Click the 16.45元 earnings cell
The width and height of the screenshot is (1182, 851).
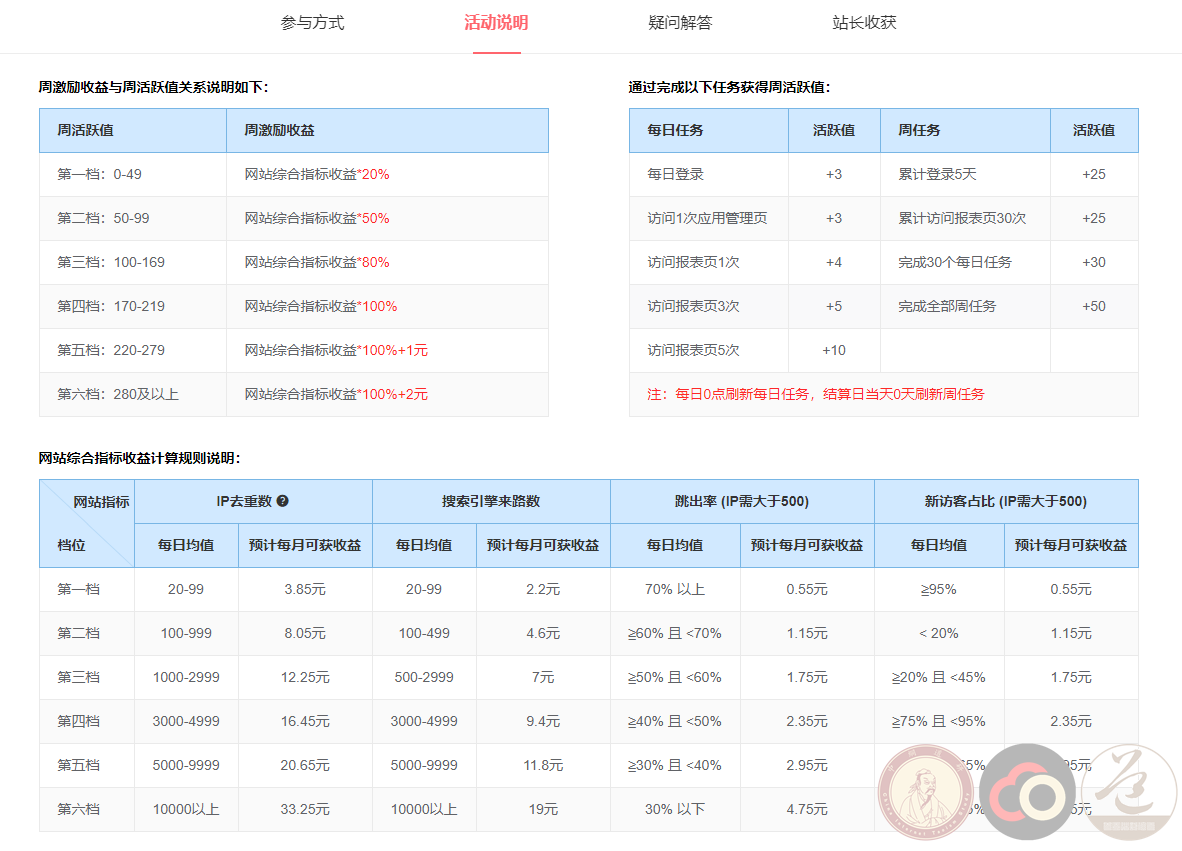305,721
